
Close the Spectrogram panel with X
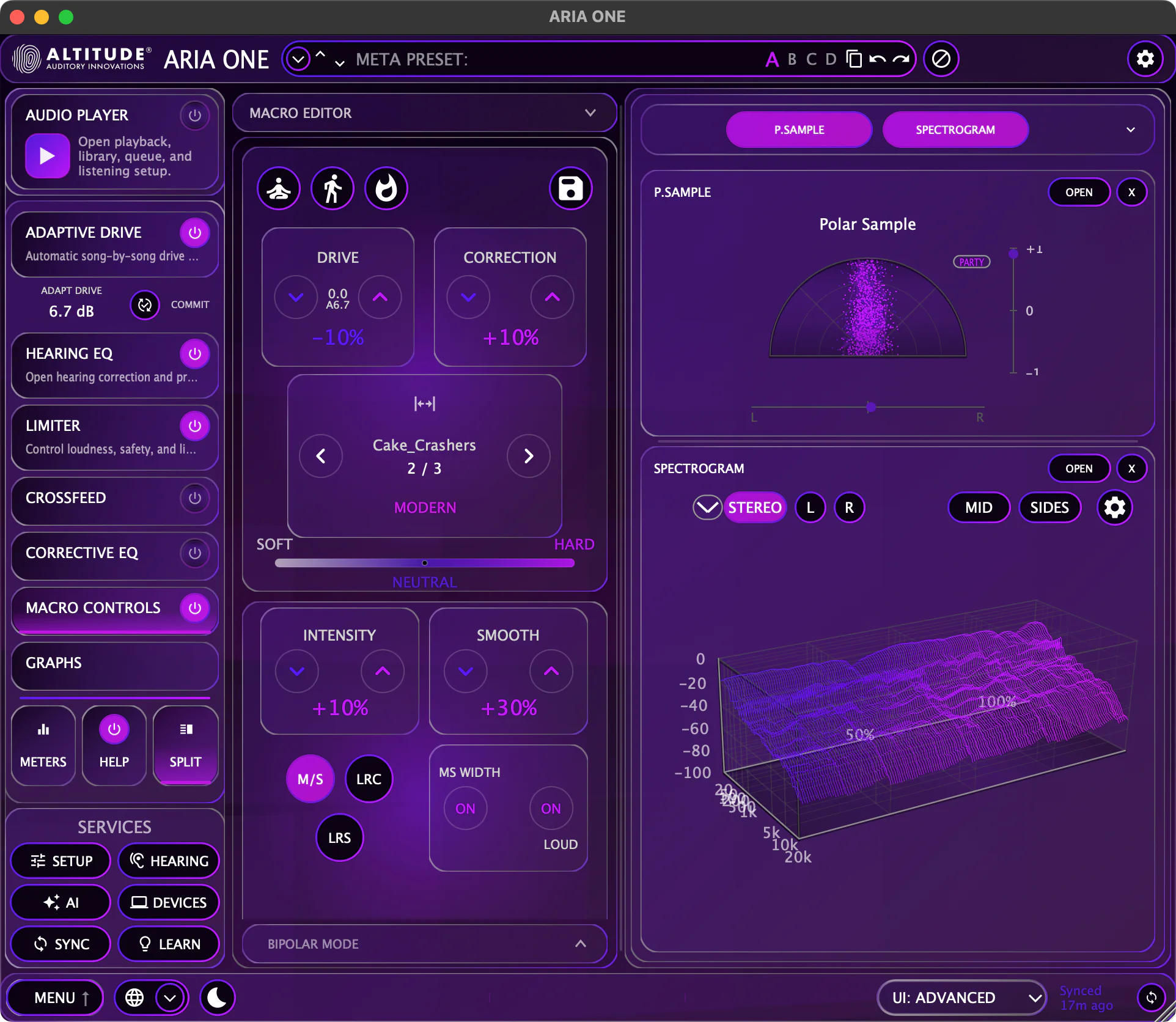coord(1131,468)
